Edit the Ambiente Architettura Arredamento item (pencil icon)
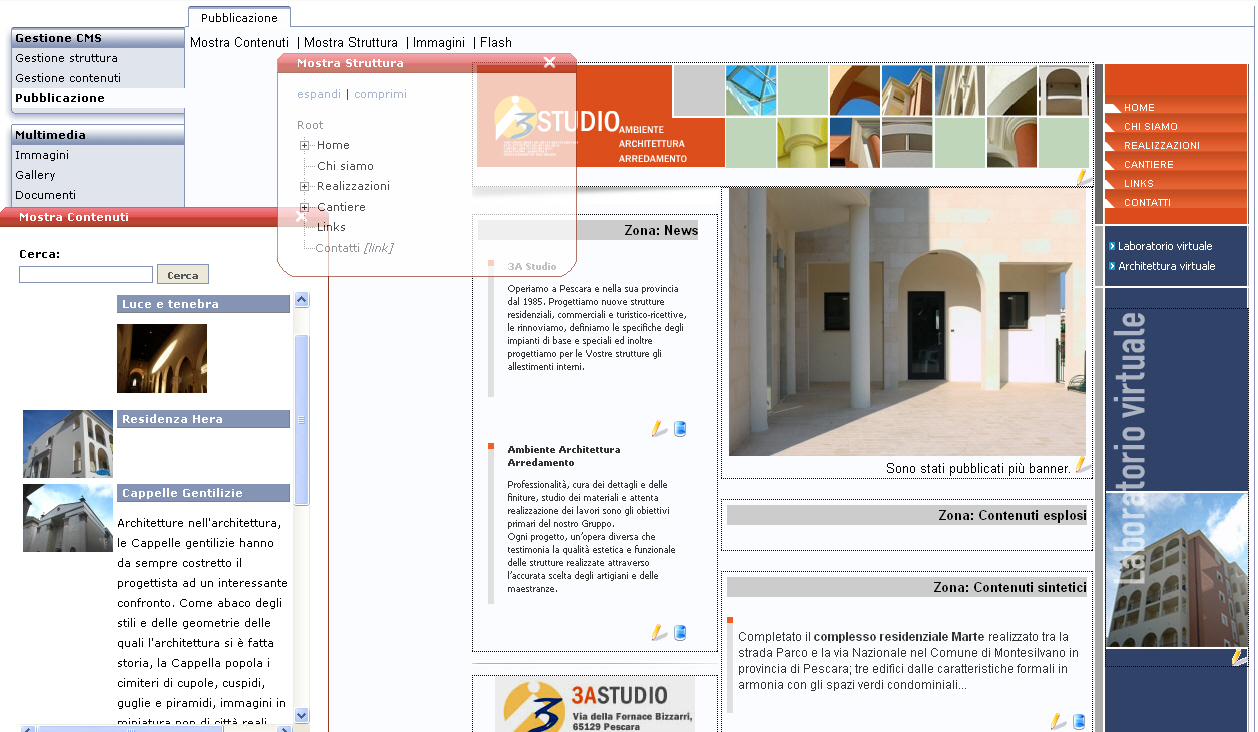 [659, 632]
